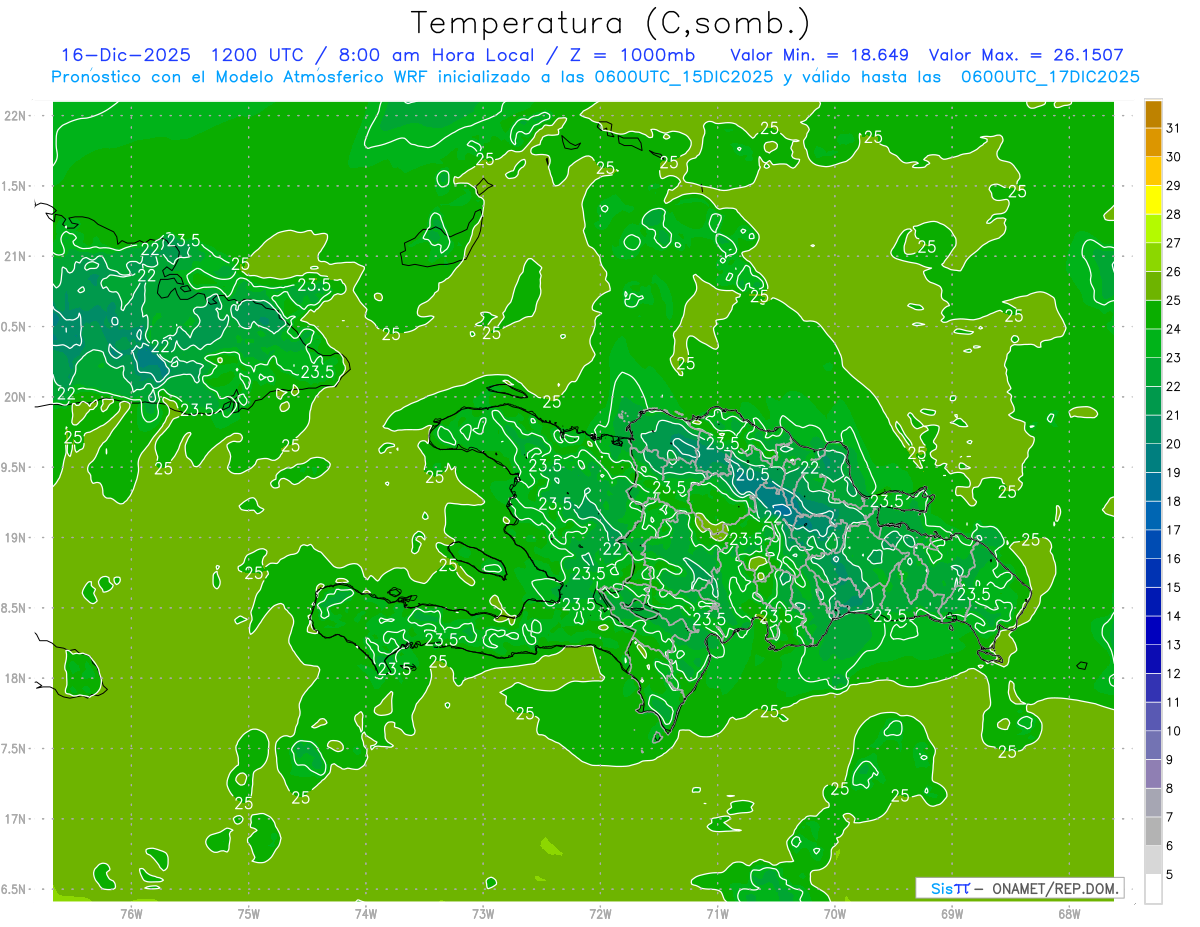1200x927 pixels.
Task: Click the green colorbar segment between 23 and 24
Action: 1153,344
